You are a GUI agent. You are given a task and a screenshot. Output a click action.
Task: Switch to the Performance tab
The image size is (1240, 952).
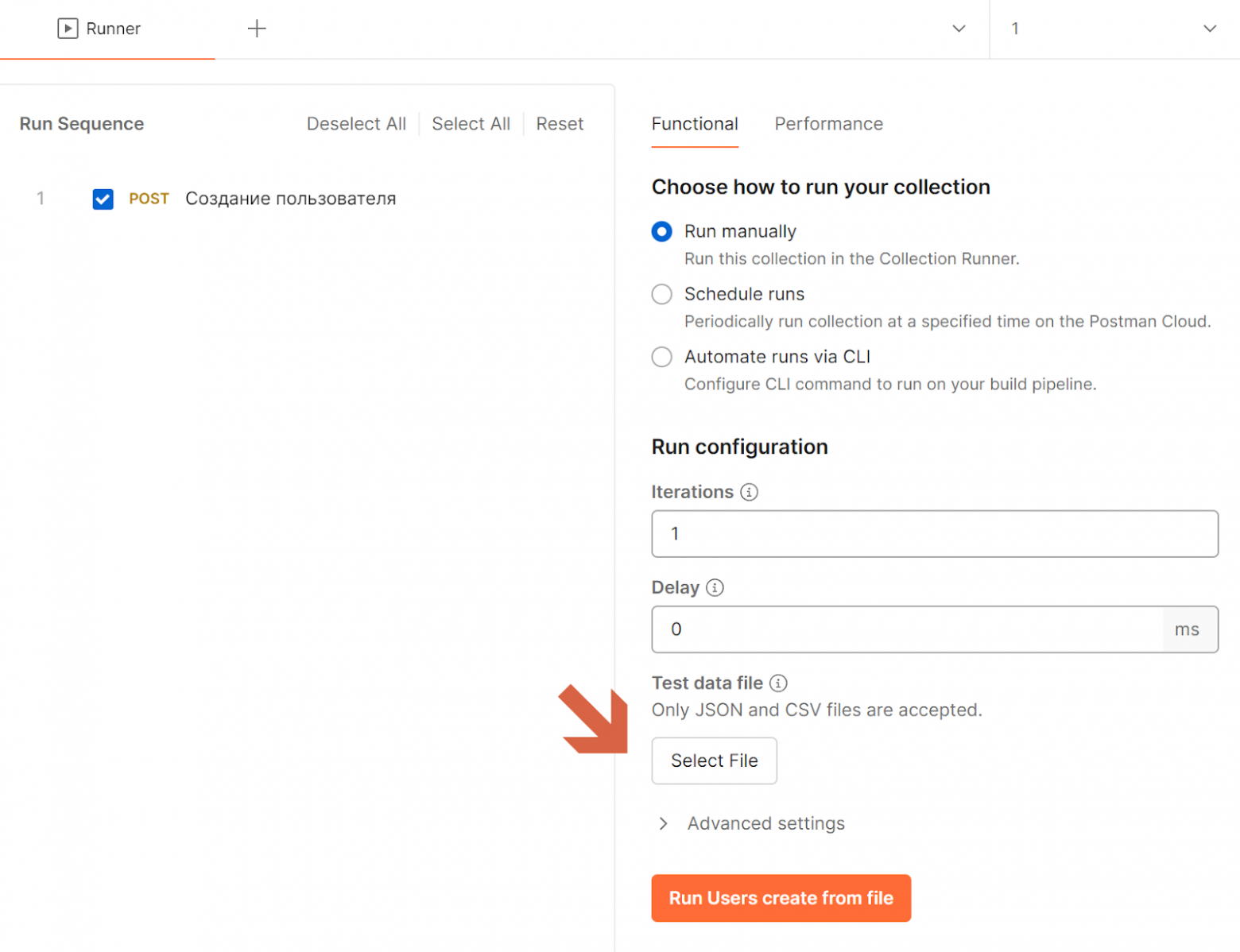(x=828, y=124)
